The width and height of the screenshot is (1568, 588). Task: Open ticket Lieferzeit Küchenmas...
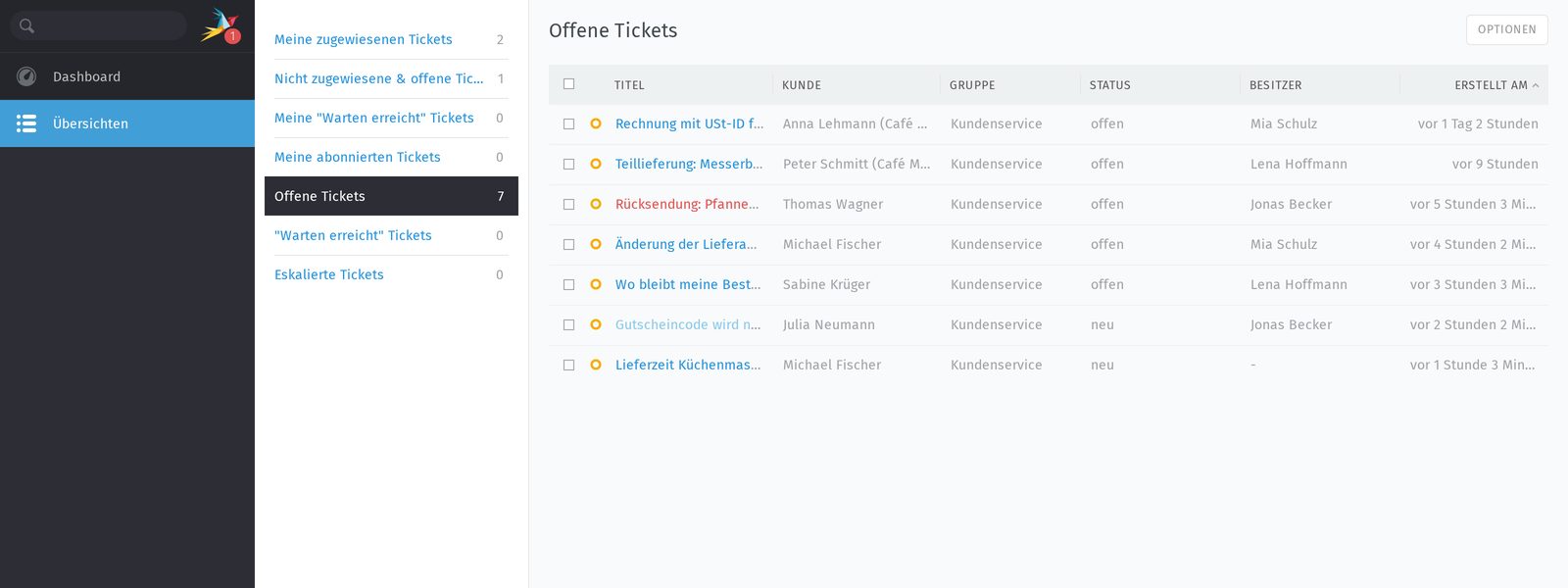pos(688,365)
